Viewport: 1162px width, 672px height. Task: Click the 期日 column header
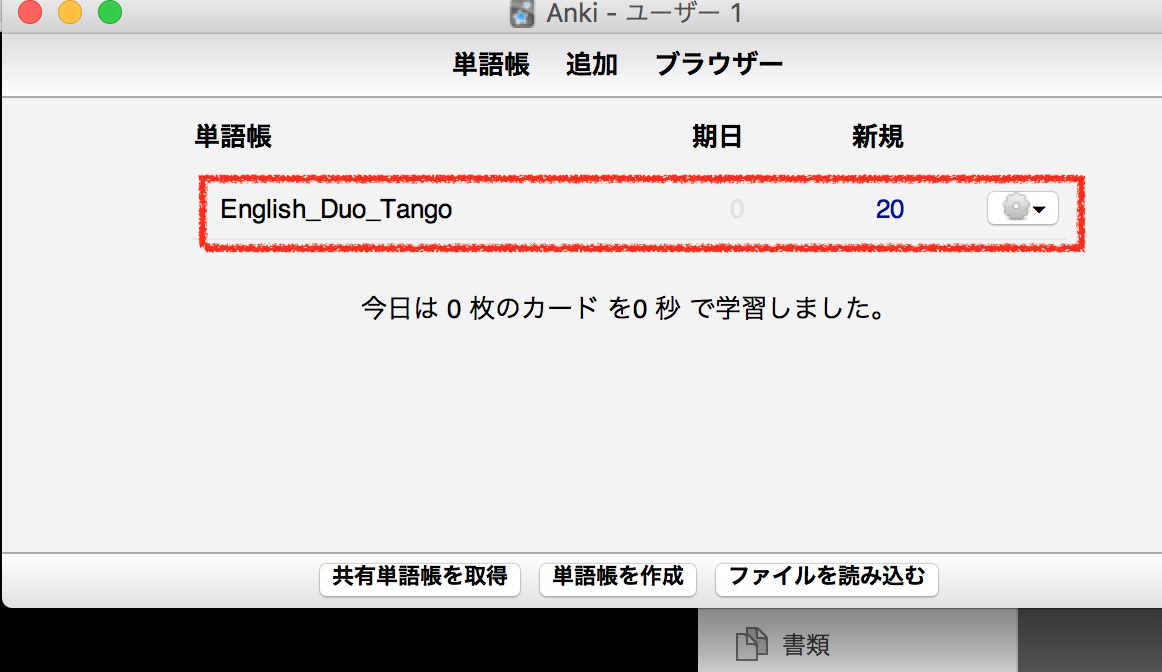[x=717, y=136]
